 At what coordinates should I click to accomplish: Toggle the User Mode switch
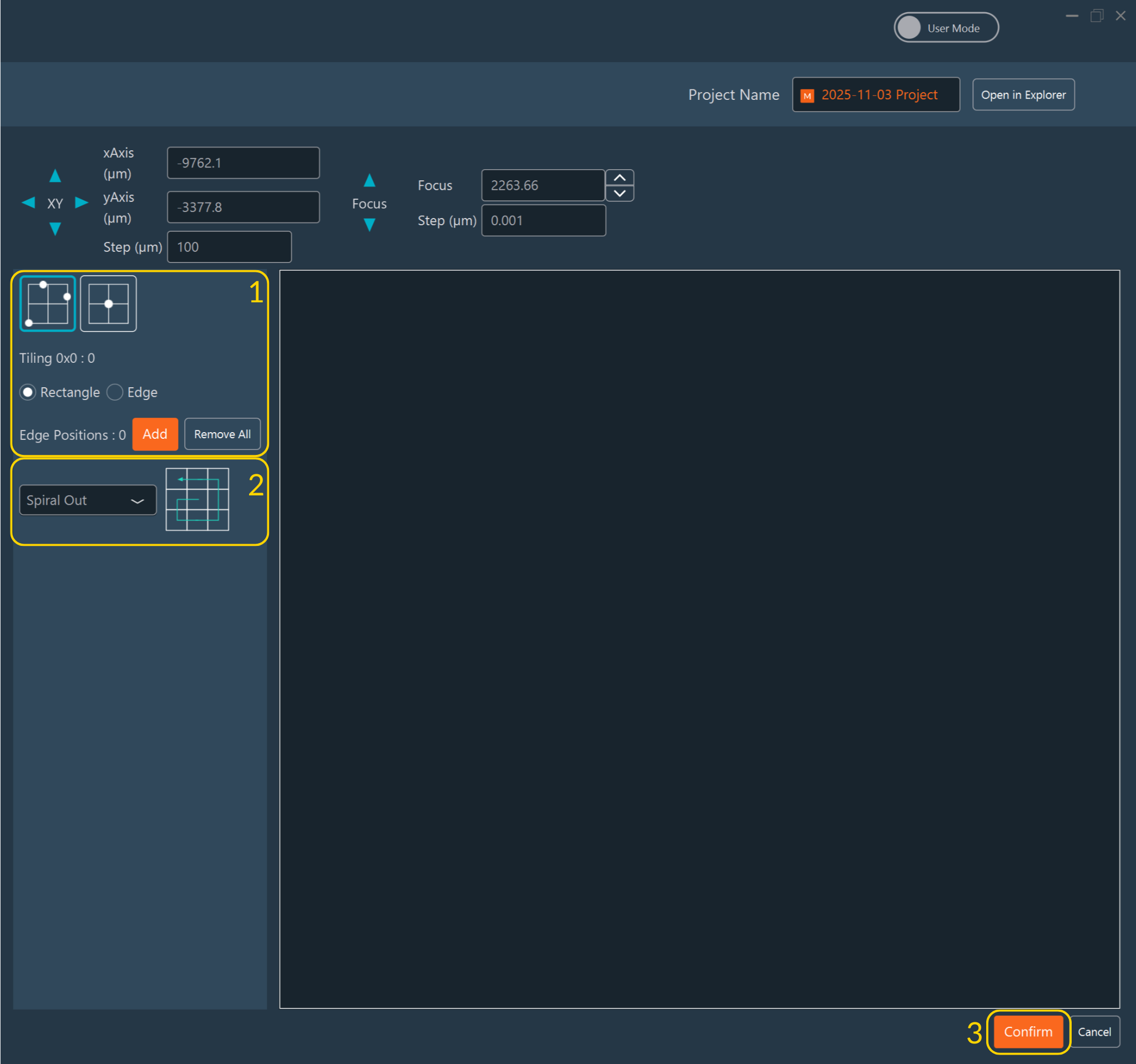[945, 28]
